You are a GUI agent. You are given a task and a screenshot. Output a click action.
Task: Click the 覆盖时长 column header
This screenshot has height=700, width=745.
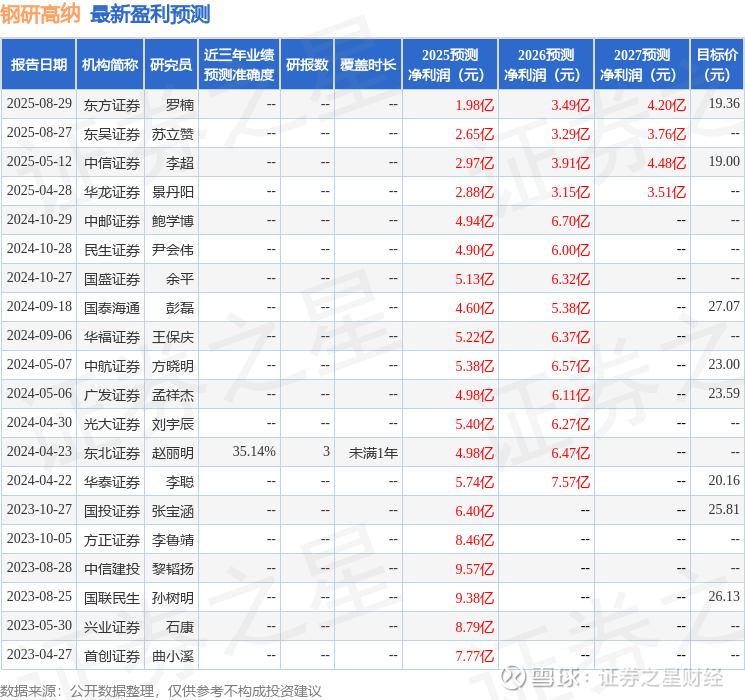[368, 65]
